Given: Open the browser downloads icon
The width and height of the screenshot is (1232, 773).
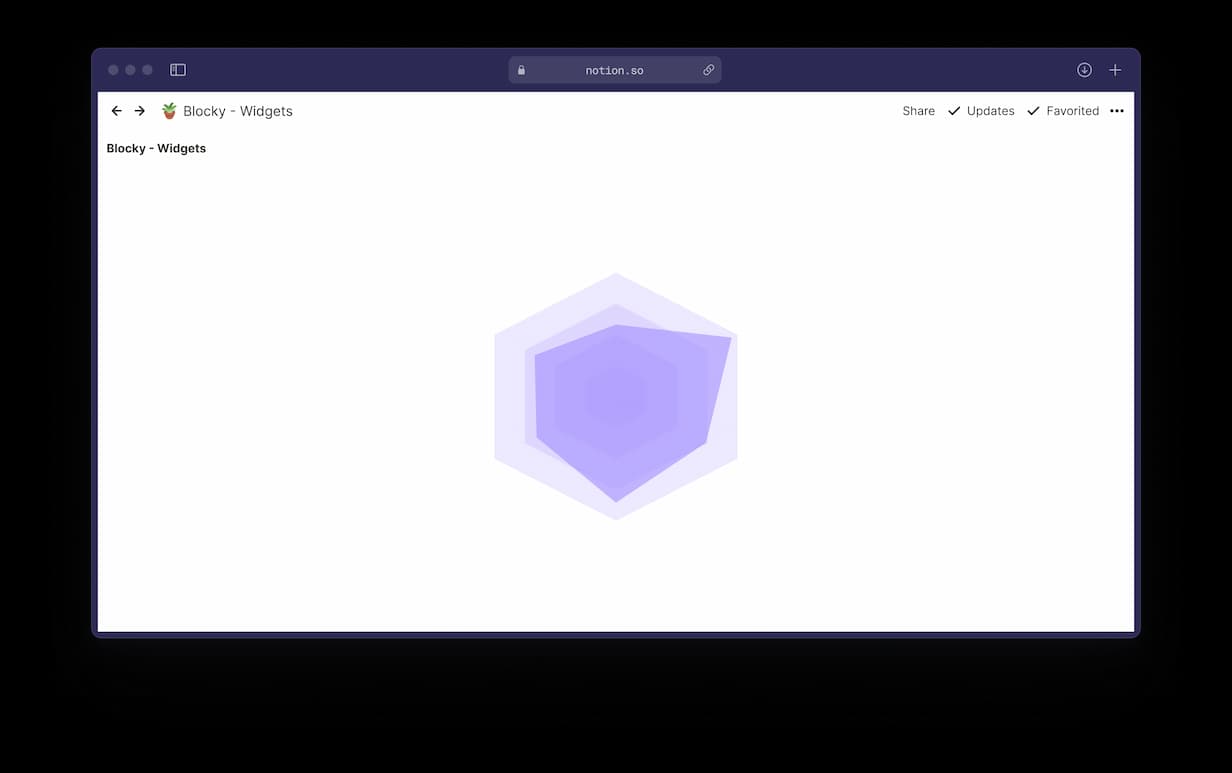Looking at the screenshot, I should pyautogui.click(x=1084, y=70).
